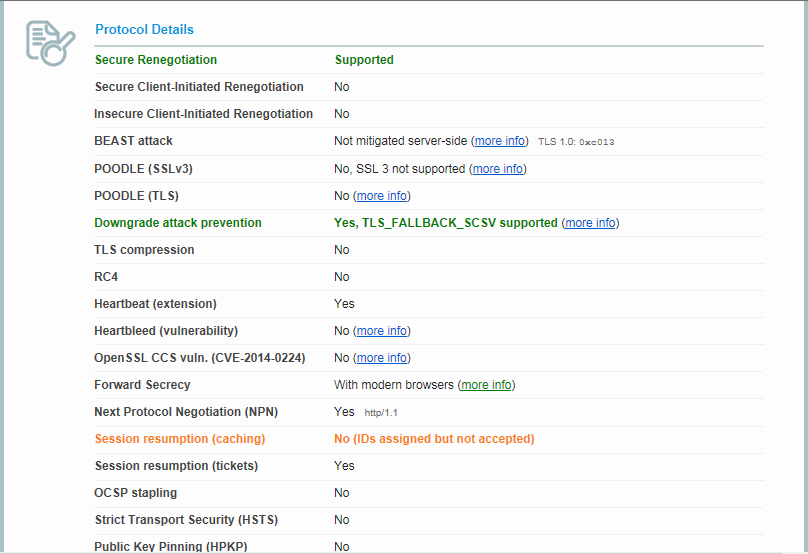Viewport: 808px width, 554px height.
Task: Open Forward Secrecy more info link
Action: tap(486, 385)
